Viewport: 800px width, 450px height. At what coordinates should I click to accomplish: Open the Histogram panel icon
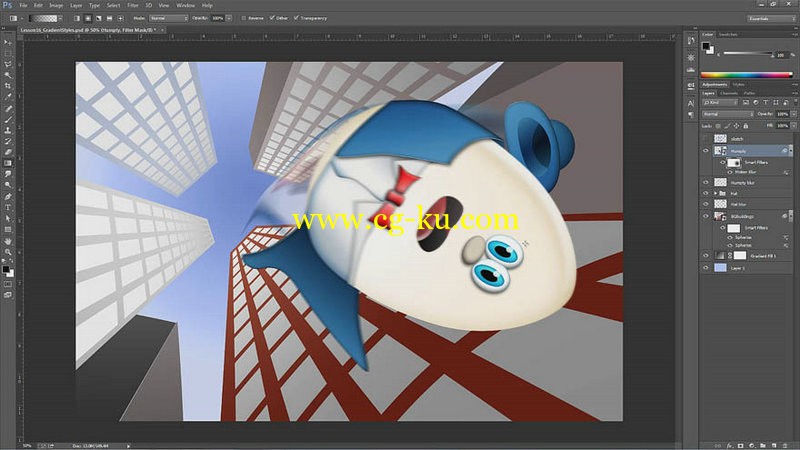tap(691, 69)
